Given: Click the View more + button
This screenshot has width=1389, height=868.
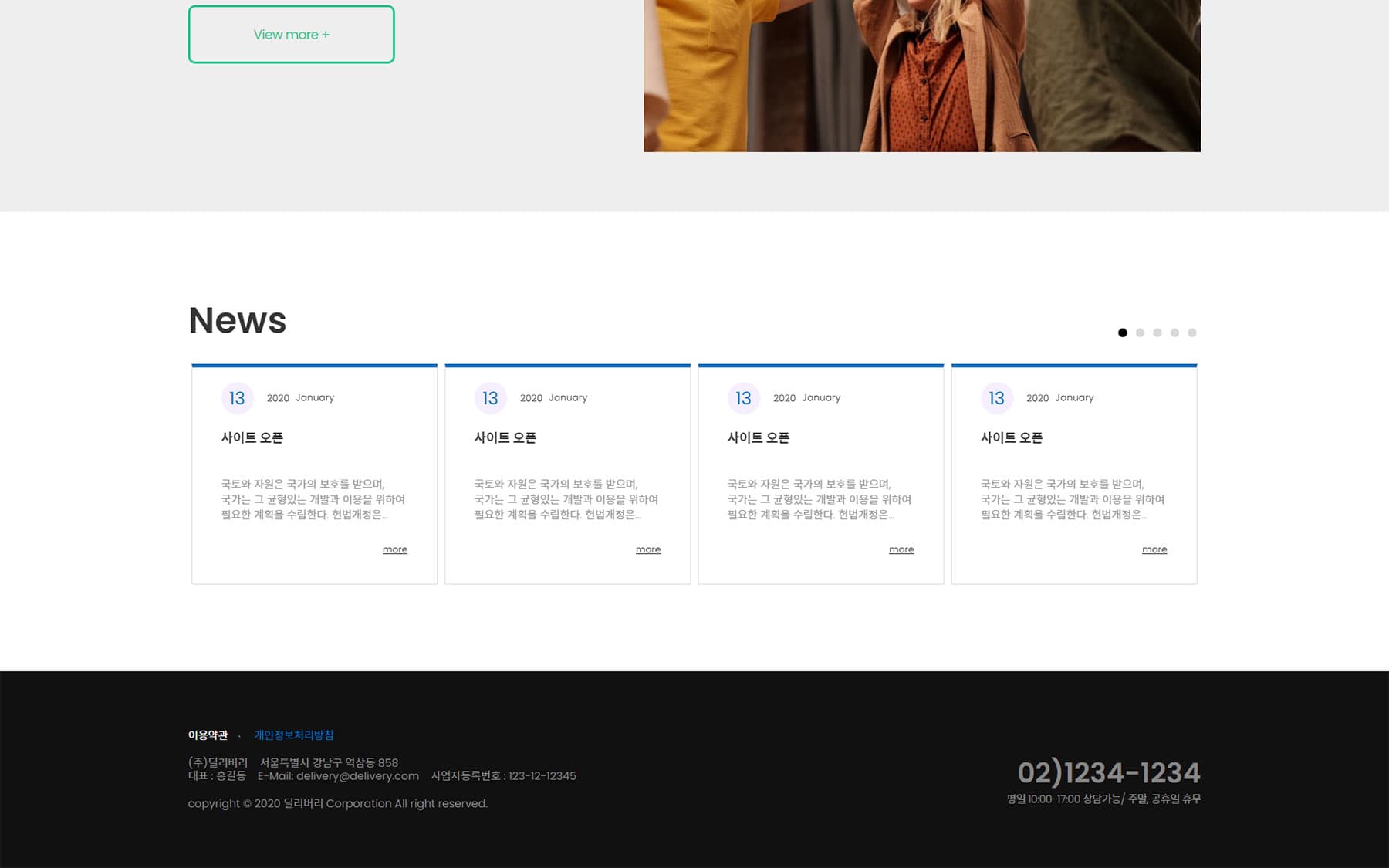Looking at the screenshot, I should tap(291, 34).
